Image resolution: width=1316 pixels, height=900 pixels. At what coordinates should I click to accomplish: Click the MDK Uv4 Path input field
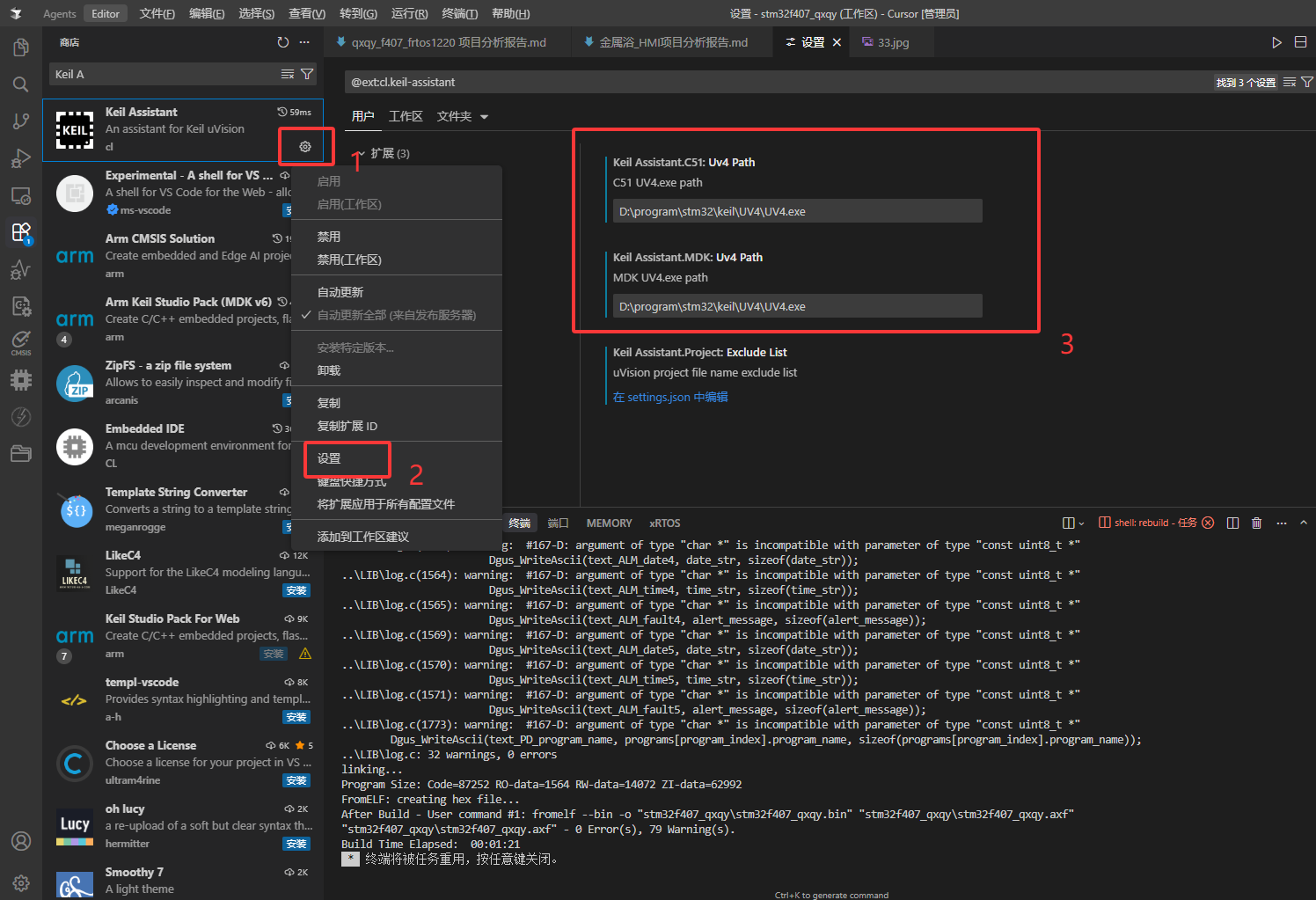pyautogui.click(x=797, y=306)
